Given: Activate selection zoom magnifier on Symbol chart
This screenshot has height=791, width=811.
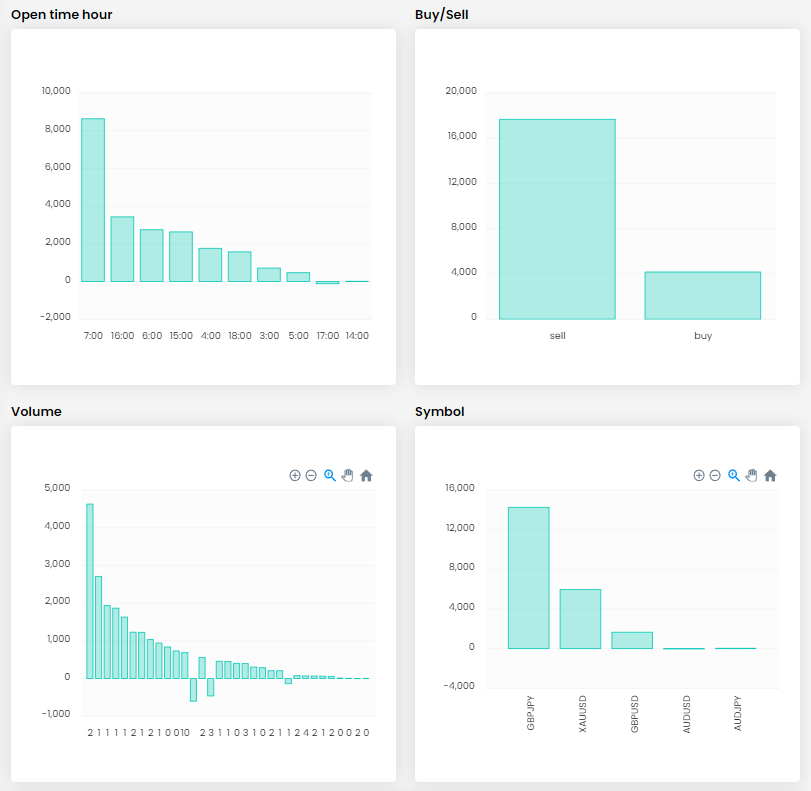Looking at the screenshot, I should point(733,475).
